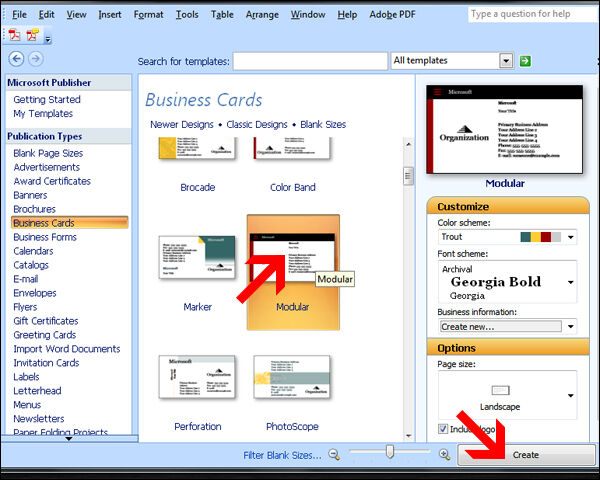
Task: Open the Window menu
Action: 308,15
